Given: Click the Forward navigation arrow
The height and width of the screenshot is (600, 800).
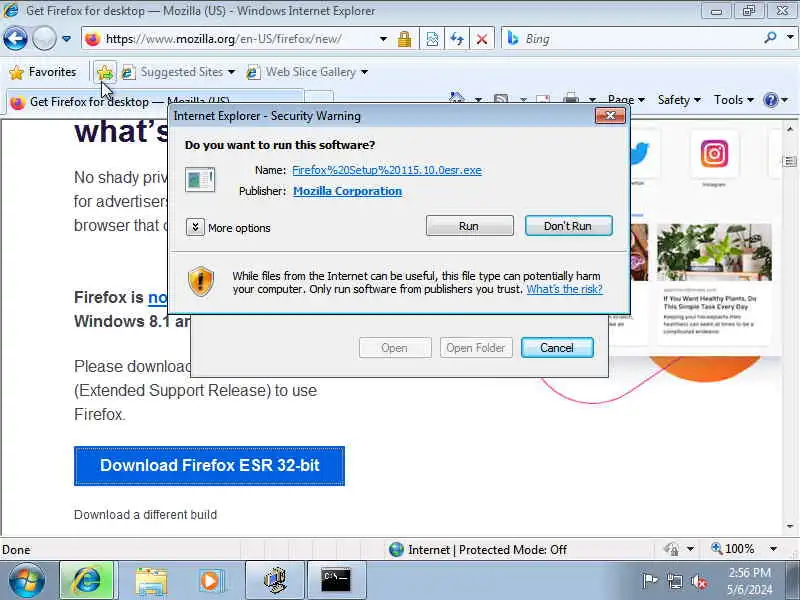Looking at the screenshot, I should pos(44,39).
